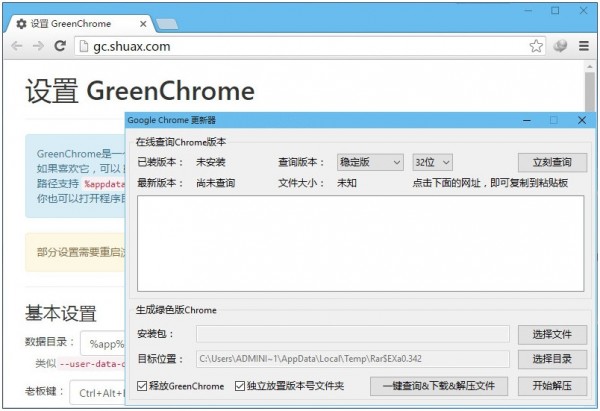Click the browser back arrow
Image resolution: width=600 pixels, height=411 pixels.
click(17, 46)
